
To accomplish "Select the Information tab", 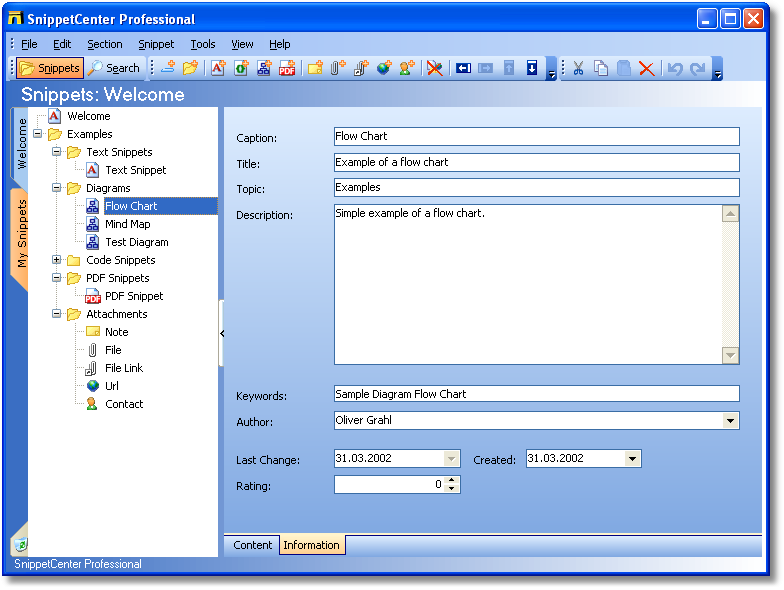I will coord(311,545).
